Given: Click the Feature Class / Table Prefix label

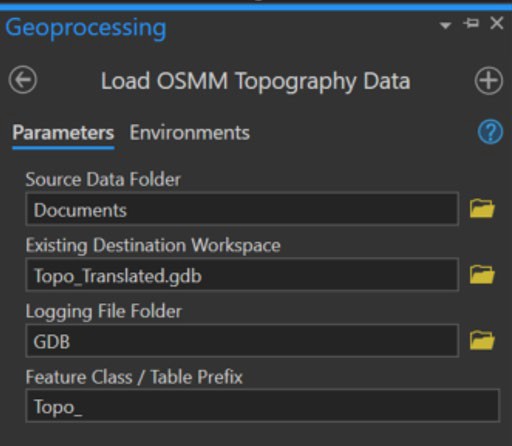Looking at the screenshot, I should 134,377.
